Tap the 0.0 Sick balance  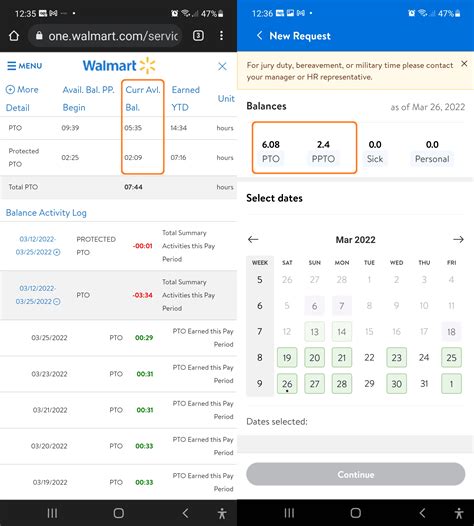[375, 152]
